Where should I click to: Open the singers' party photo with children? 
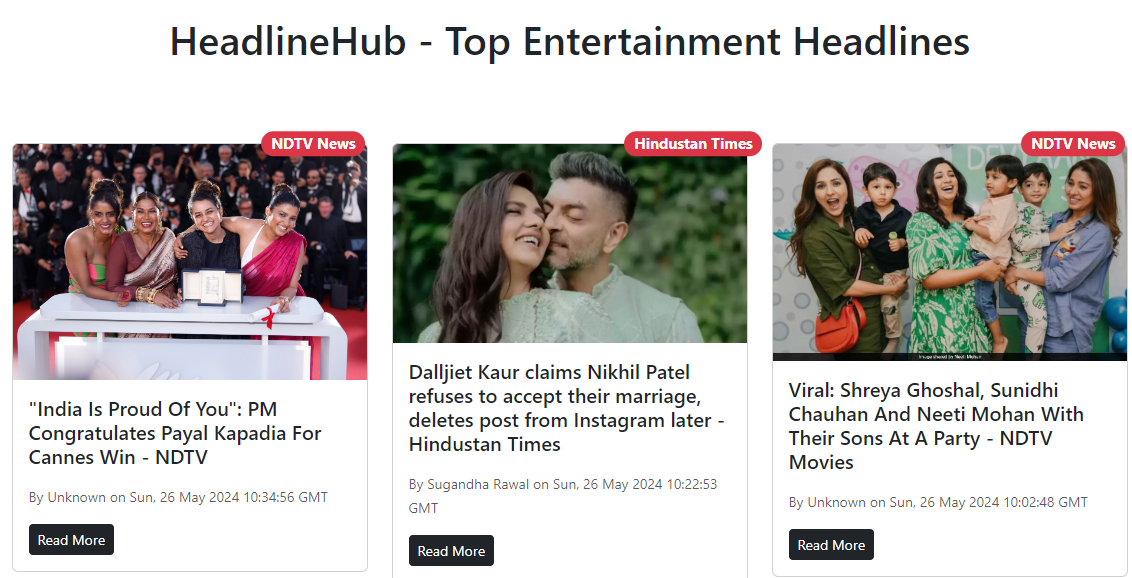pos(949,252)
